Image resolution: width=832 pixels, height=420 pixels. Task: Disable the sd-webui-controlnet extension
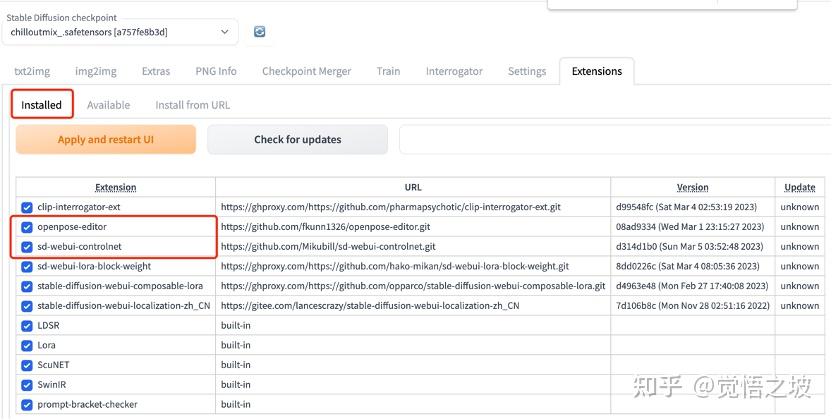(27, 246)
